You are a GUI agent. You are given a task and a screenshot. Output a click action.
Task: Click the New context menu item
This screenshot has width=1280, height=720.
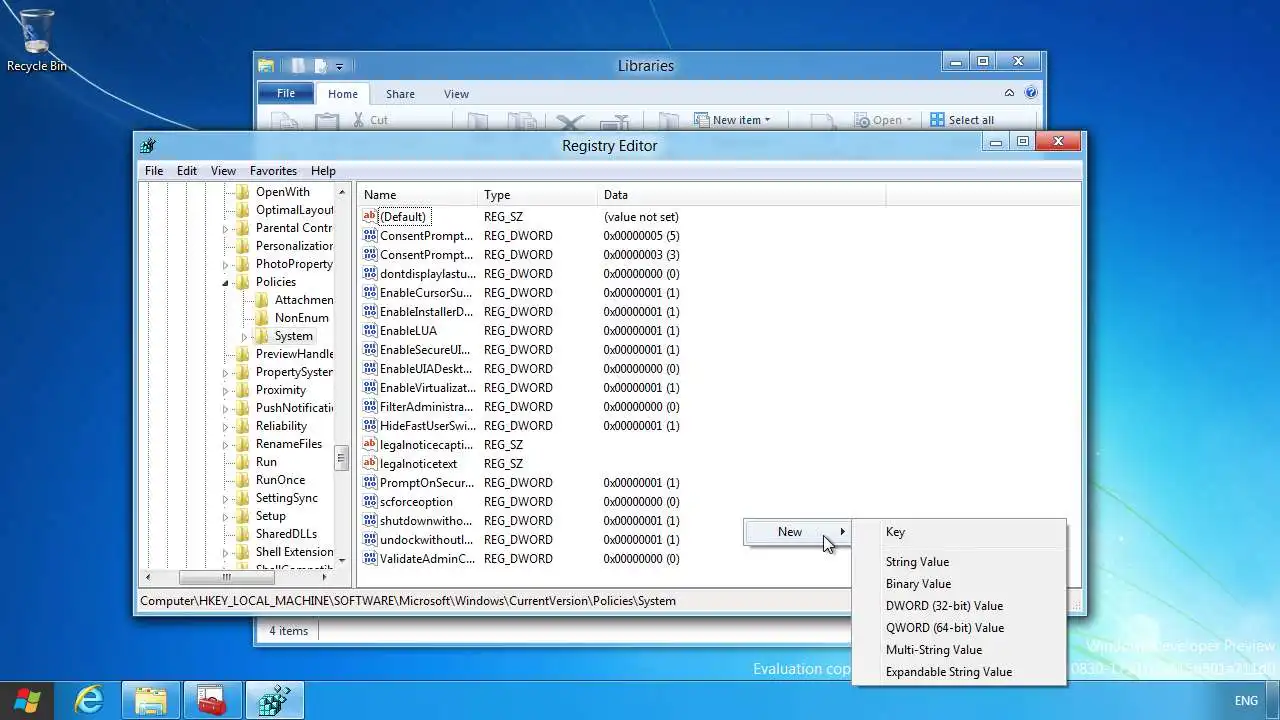797,532
